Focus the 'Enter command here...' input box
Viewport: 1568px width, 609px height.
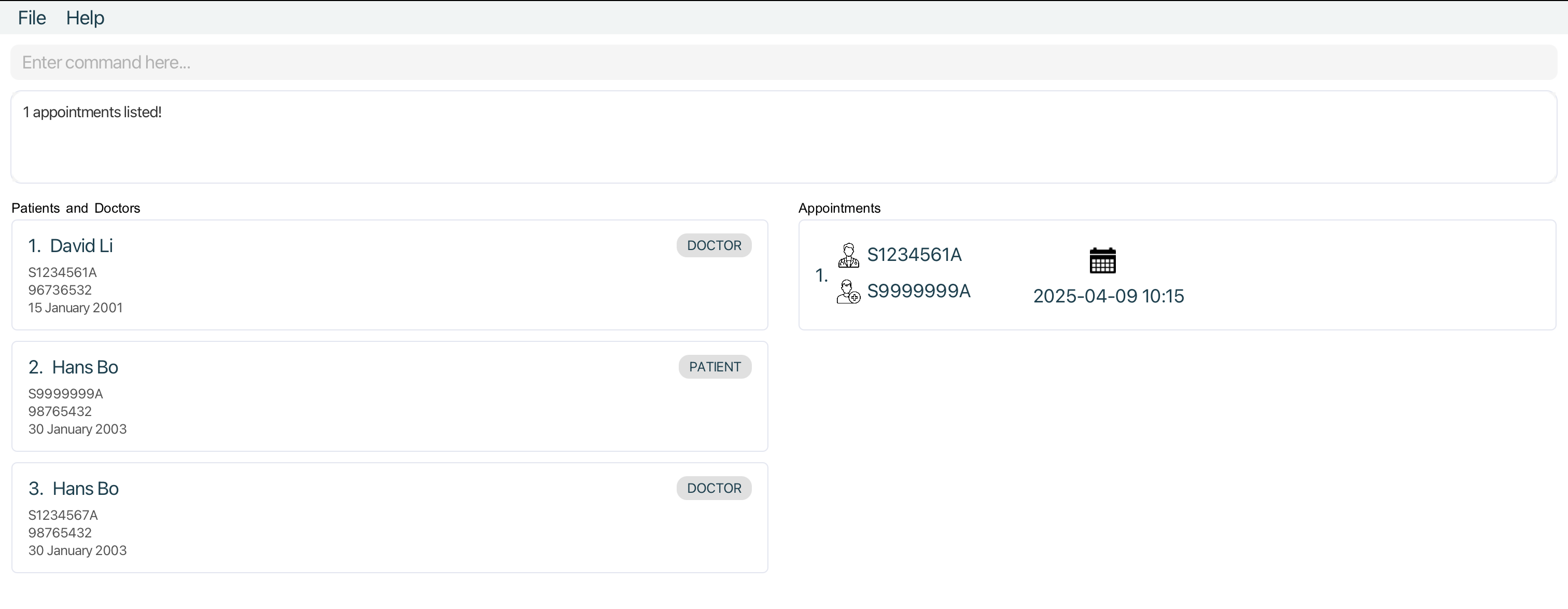tap(783, 62)
